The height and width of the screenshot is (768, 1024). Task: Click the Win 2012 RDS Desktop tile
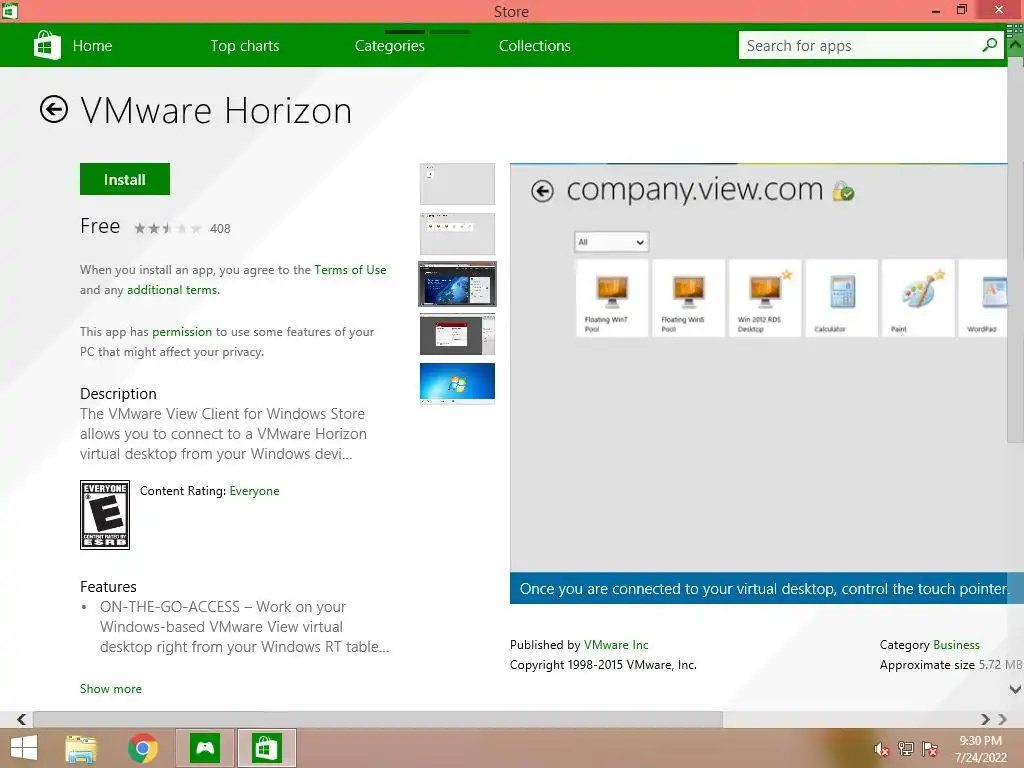point(765,298)
